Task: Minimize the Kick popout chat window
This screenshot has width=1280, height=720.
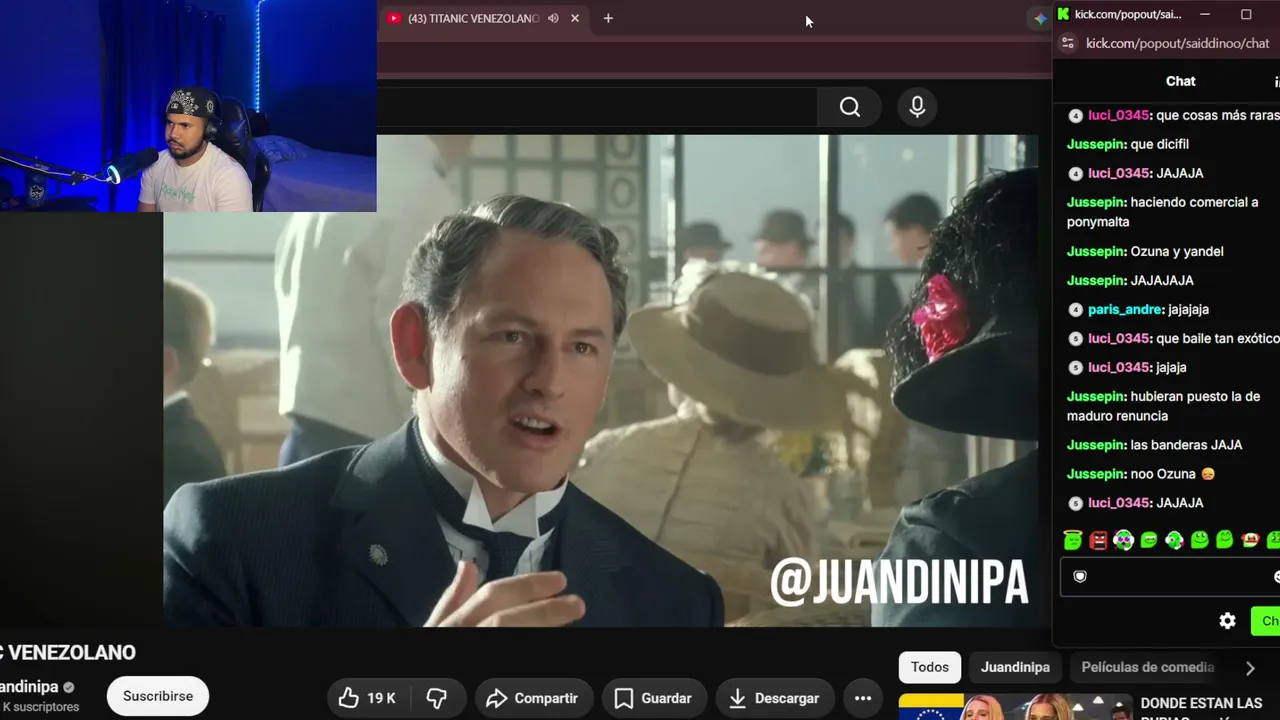Action: click(1205, 14)
